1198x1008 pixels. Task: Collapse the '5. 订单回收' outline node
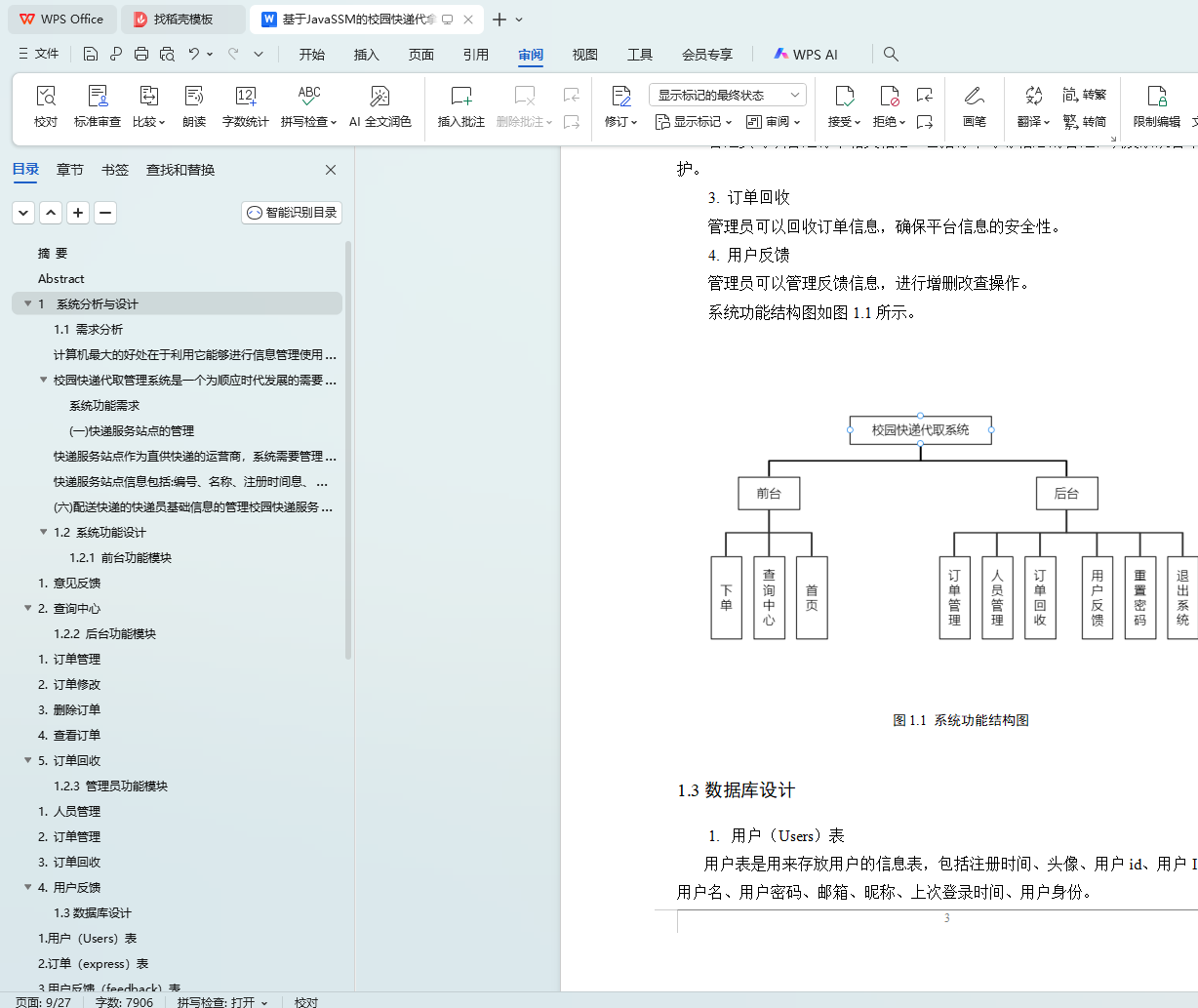pos(27,760)
